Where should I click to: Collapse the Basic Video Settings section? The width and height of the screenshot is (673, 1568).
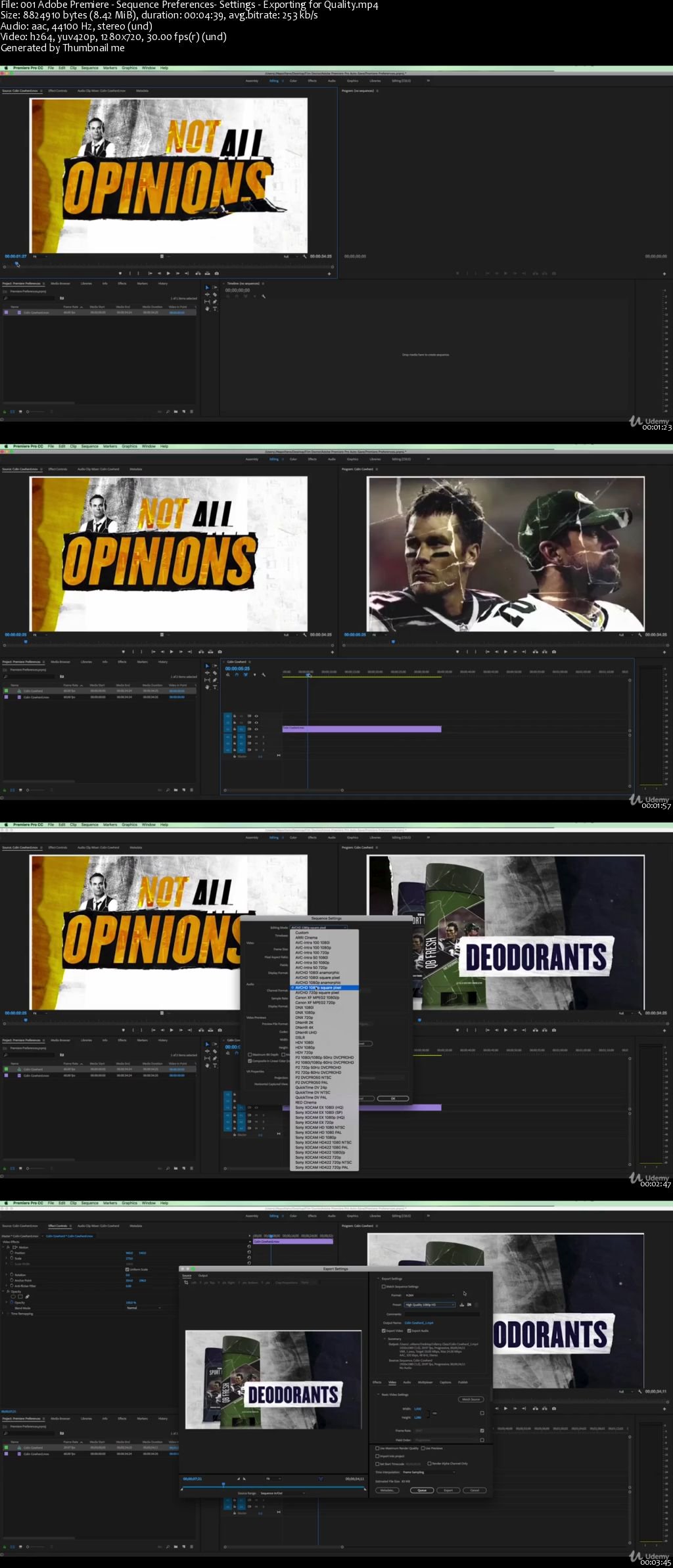click(378, 1395)
